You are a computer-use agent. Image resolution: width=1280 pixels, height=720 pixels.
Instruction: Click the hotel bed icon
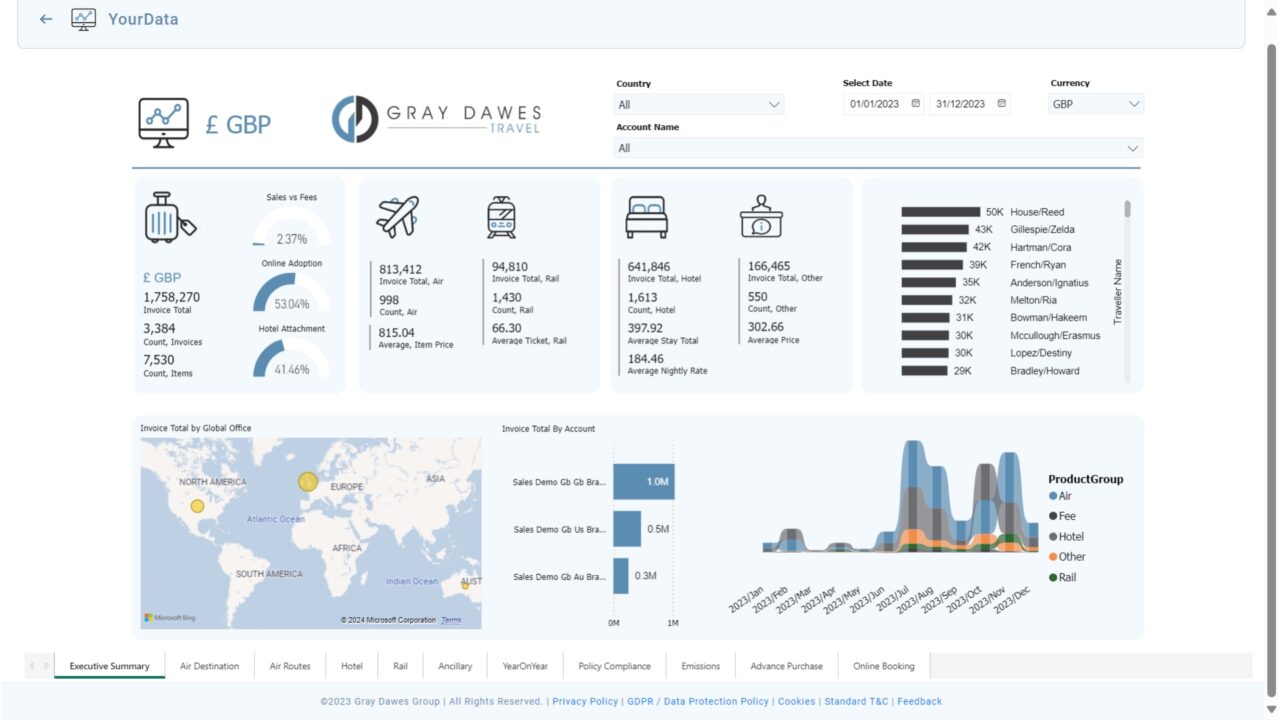pyautogui.click(x=645, y=218)
